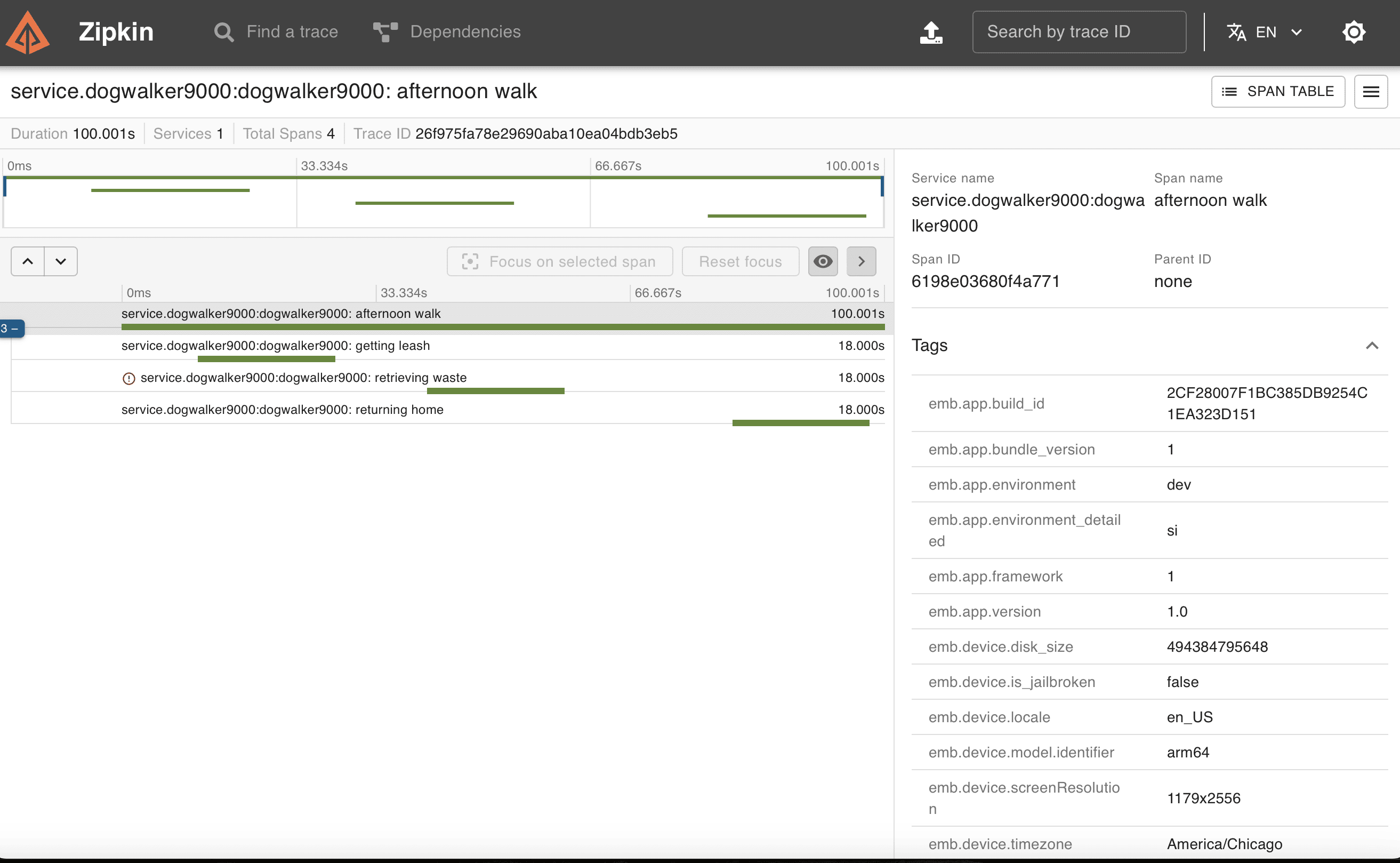The image size is (1400, 863).
Task: Click the Duration 100.001s summary text
Action: [x=73, y=133]
